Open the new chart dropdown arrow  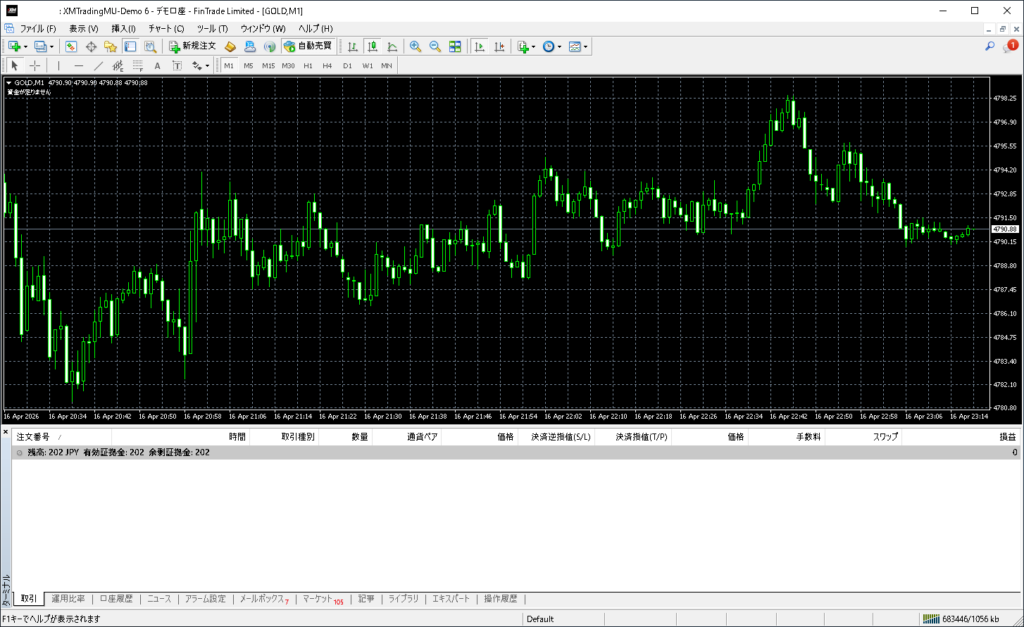point(25,46)
